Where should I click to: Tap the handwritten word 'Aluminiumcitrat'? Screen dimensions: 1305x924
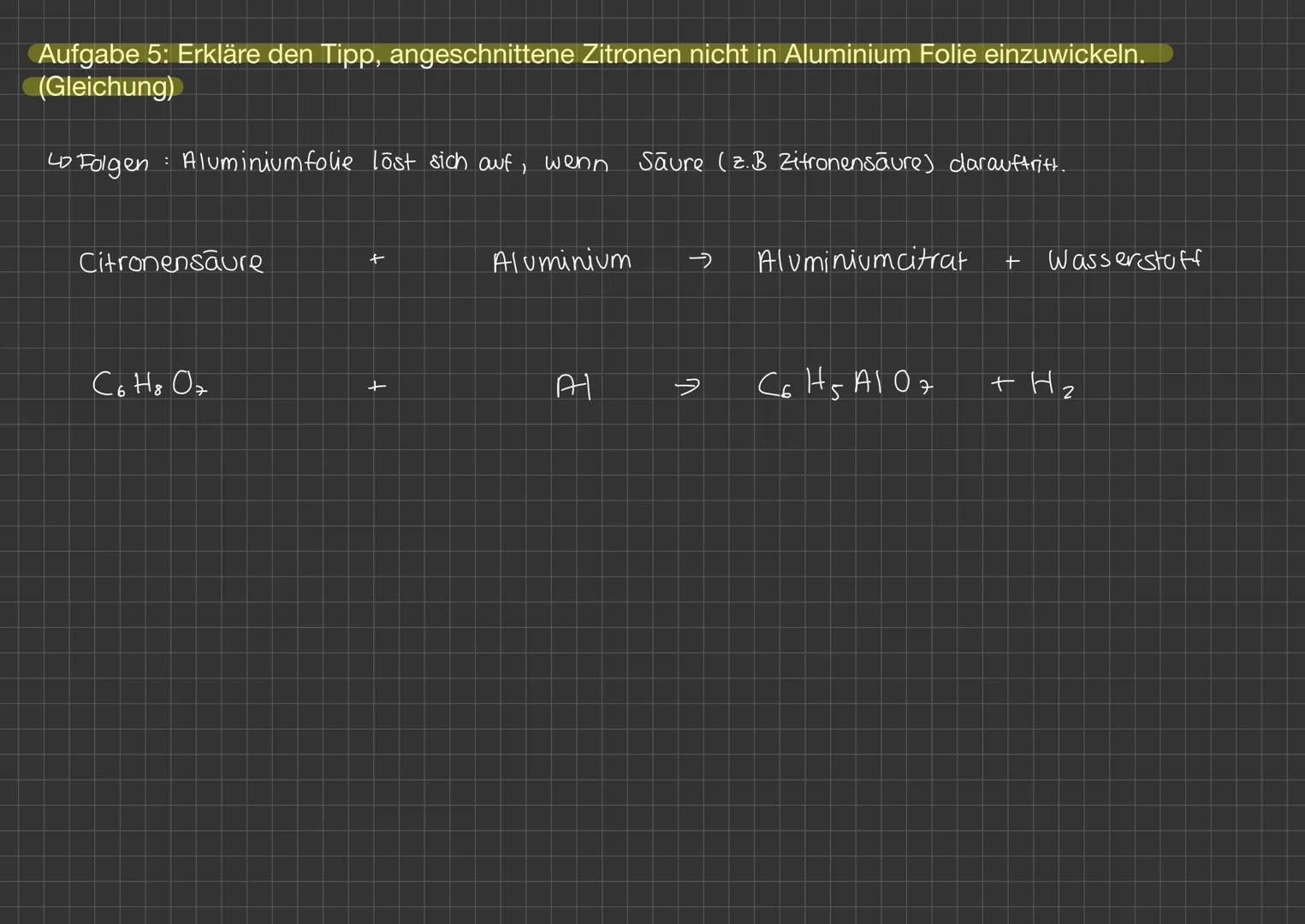(862, 260)
